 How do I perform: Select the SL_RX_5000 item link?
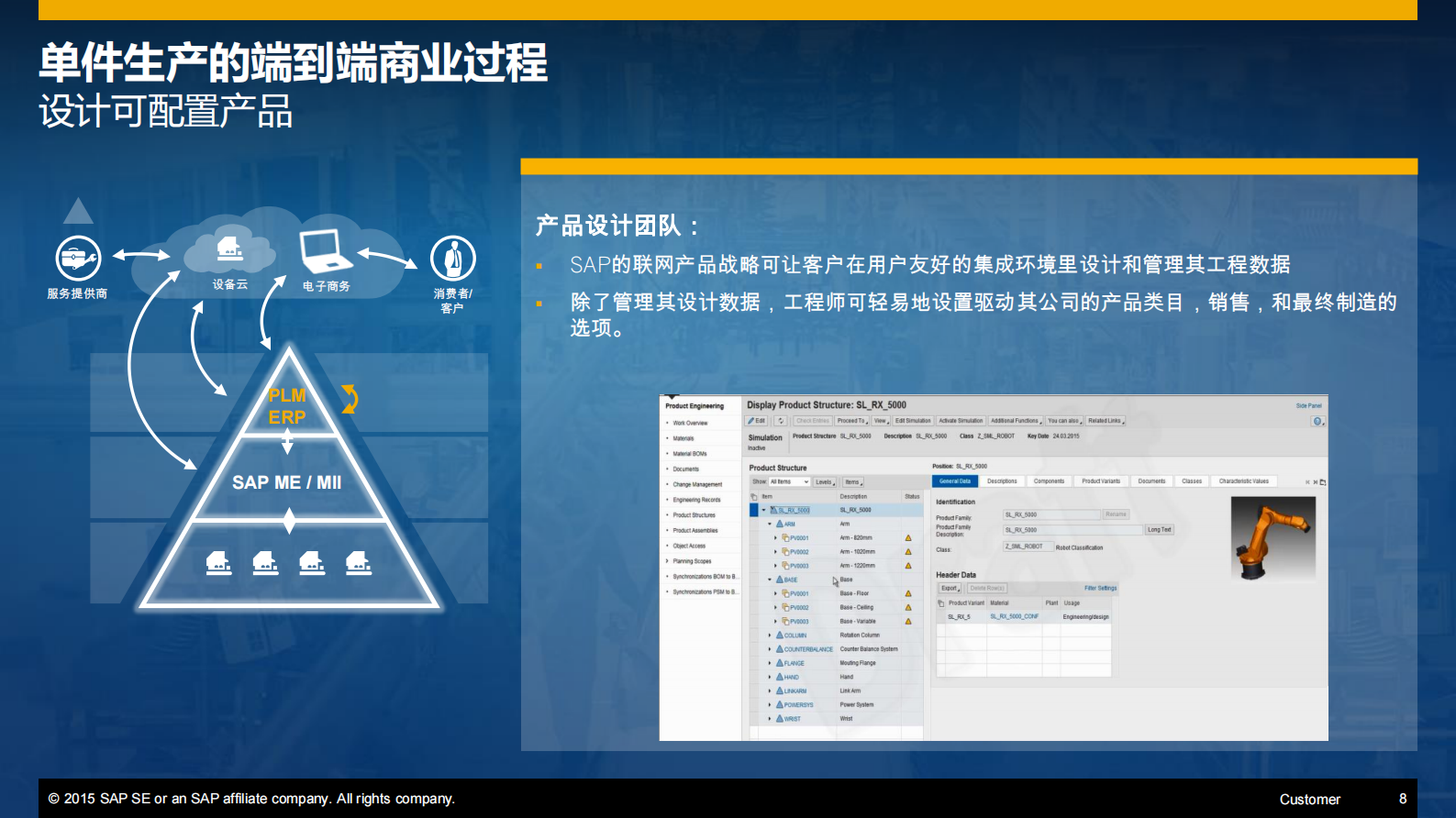794,510
